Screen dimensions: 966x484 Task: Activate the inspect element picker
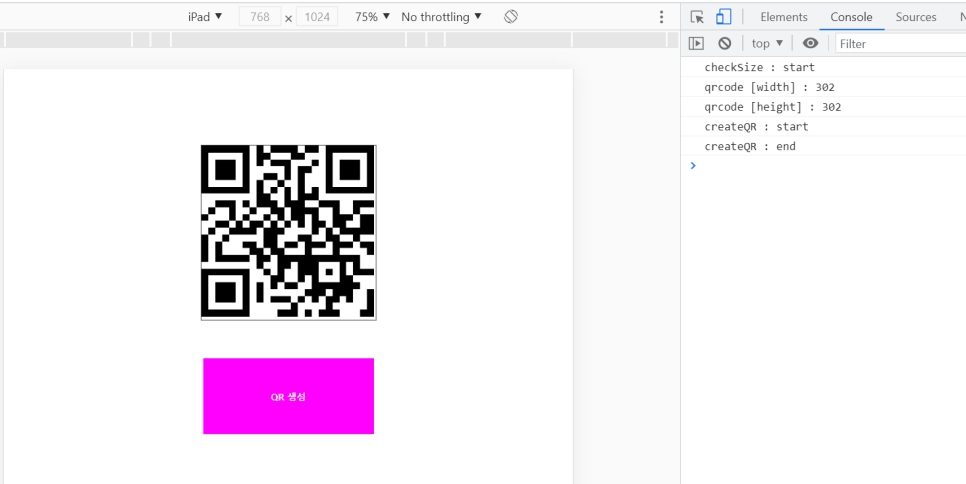point(697,17)
